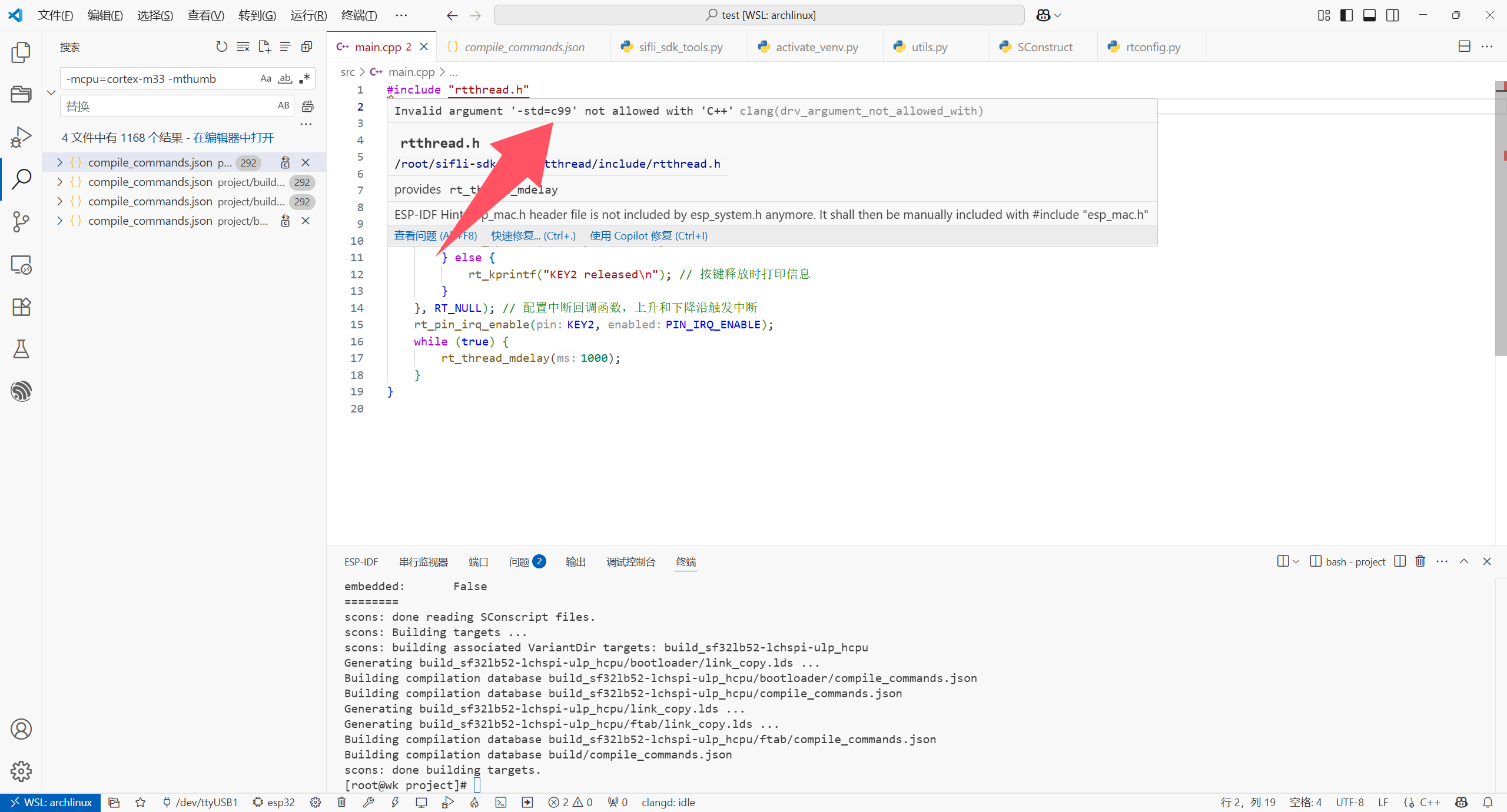Open terminal launch profile dropdown

1296,561
